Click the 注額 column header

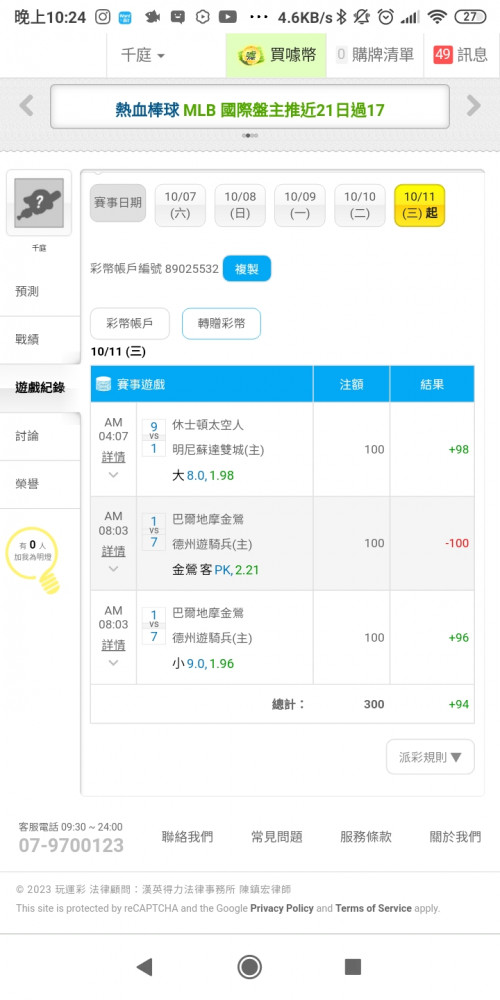tap(351, 384)
